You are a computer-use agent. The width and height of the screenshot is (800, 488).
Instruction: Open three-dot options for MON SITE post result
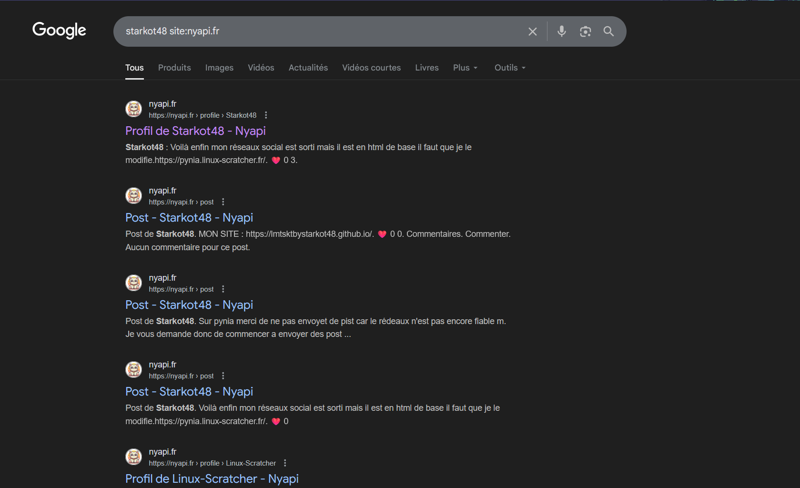click(223, 202)
